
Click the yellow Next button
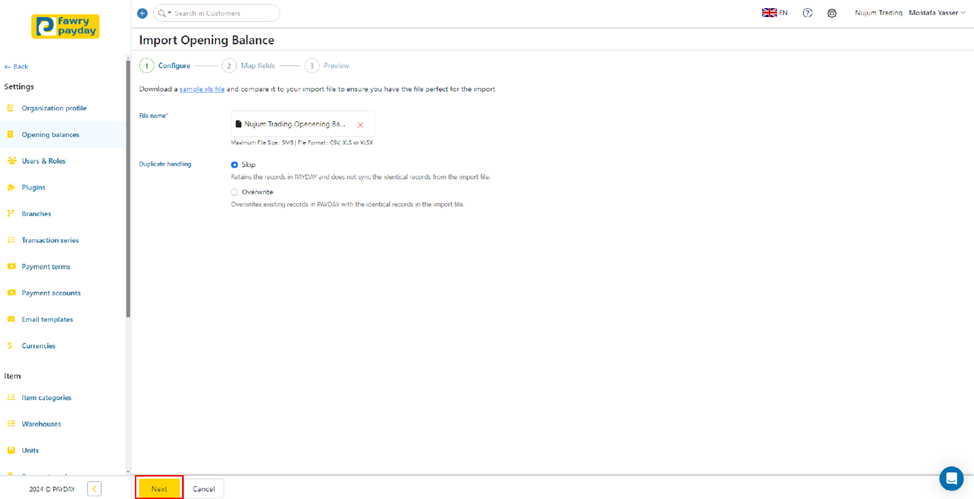pos(159,489)
